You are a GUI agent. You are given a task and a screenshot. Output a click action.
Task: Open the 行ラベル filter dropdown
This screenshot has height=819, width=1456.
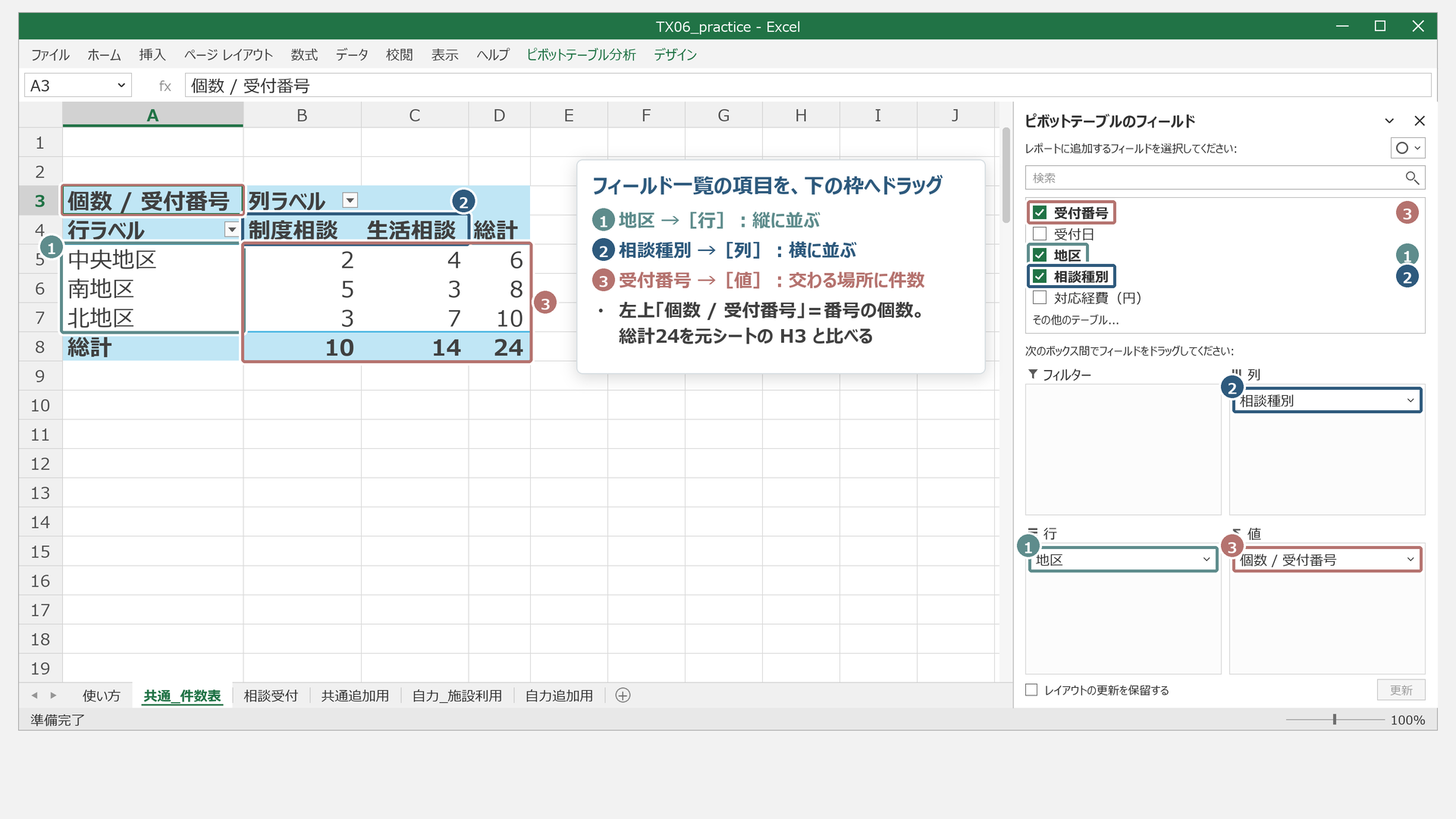tap(231, 230)
